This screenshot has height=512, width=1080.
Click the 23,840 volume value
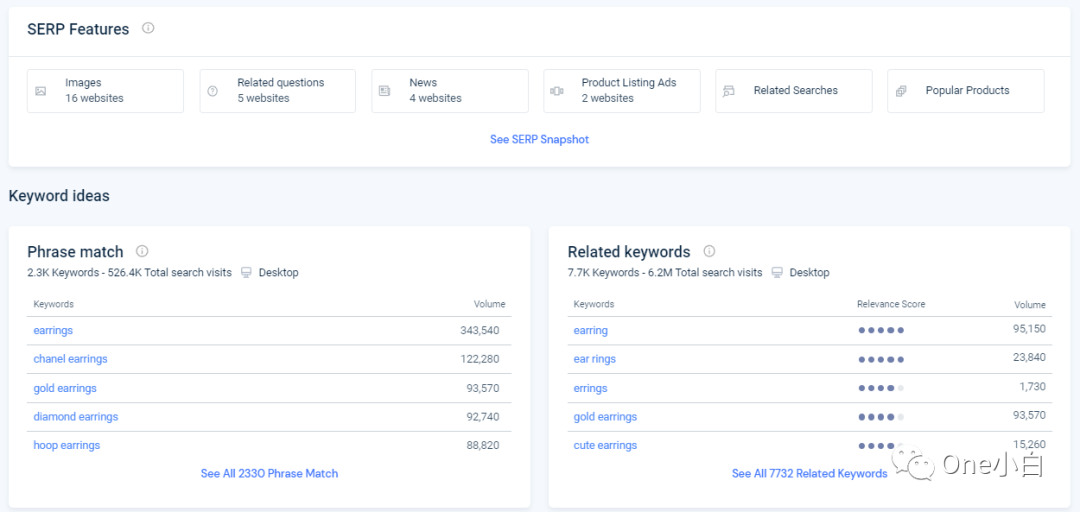[1030, 358]
